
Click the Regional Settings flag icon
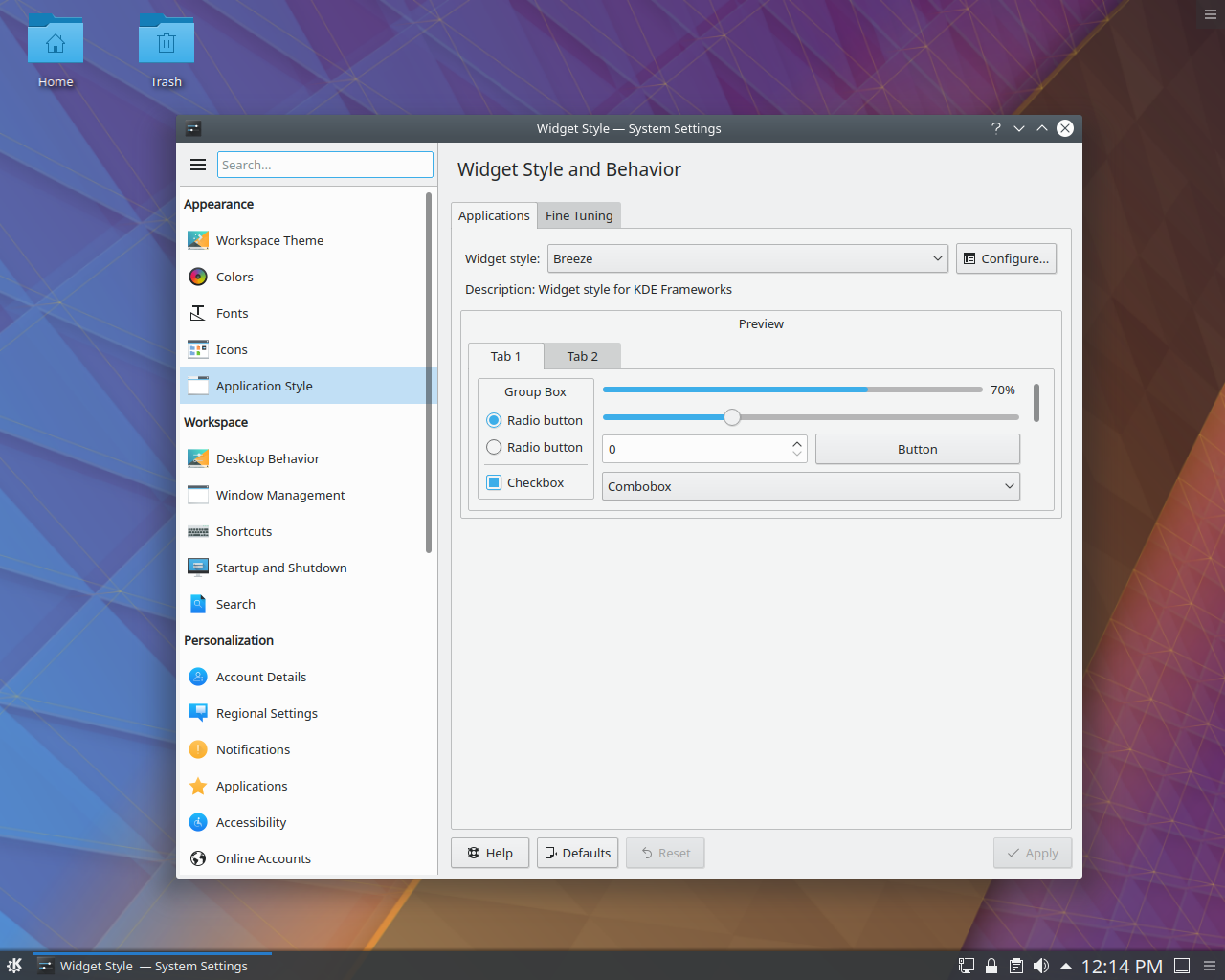pos(198,713)
